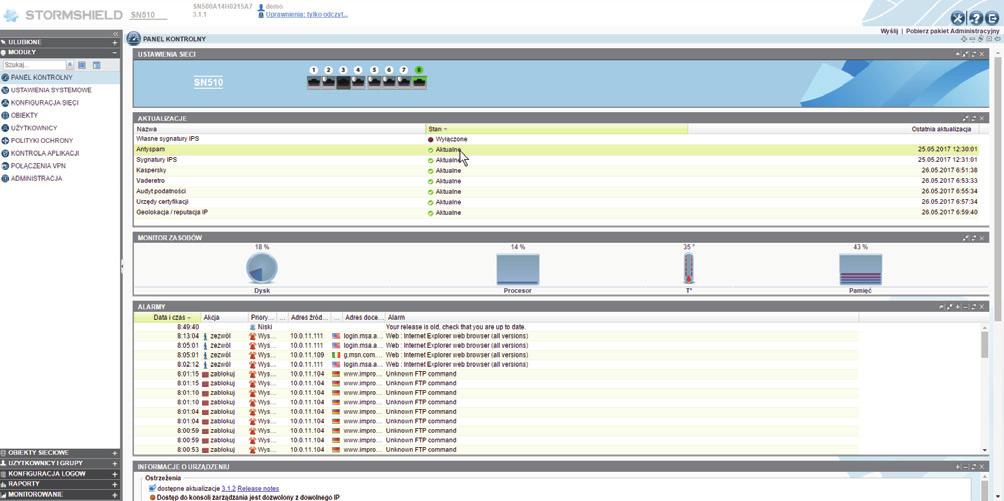The width and height of the screenshot is (1004, 501).
Task: Select Geolokacja / reputacja IP row
Action: pos(556,212)
